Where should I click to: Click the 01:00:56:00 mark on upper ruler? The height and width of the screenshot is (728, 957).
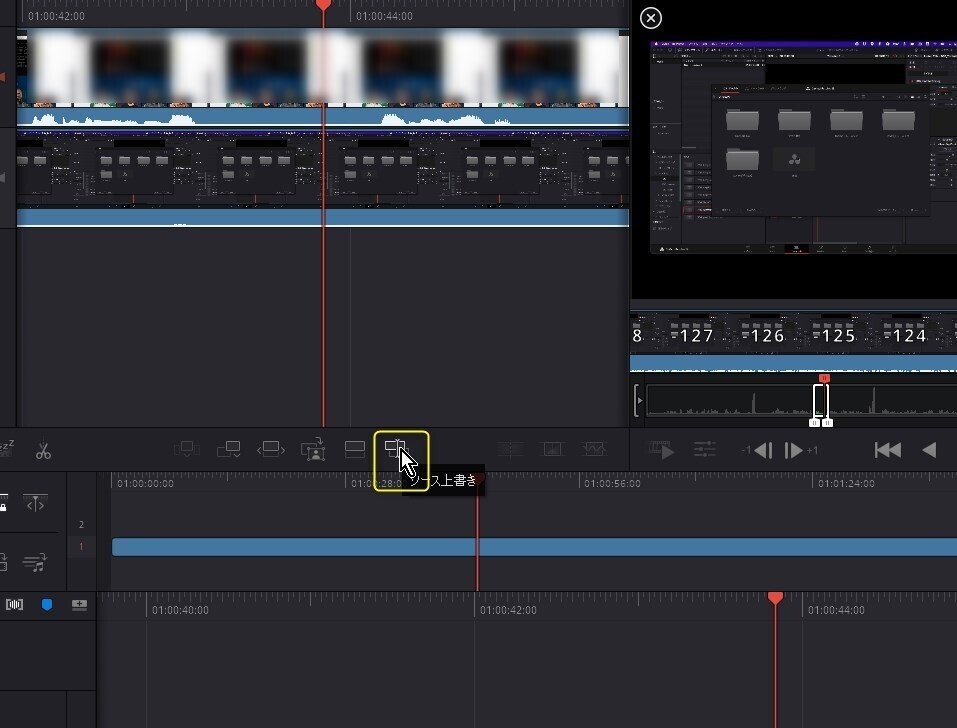click(x=612, y=483)
